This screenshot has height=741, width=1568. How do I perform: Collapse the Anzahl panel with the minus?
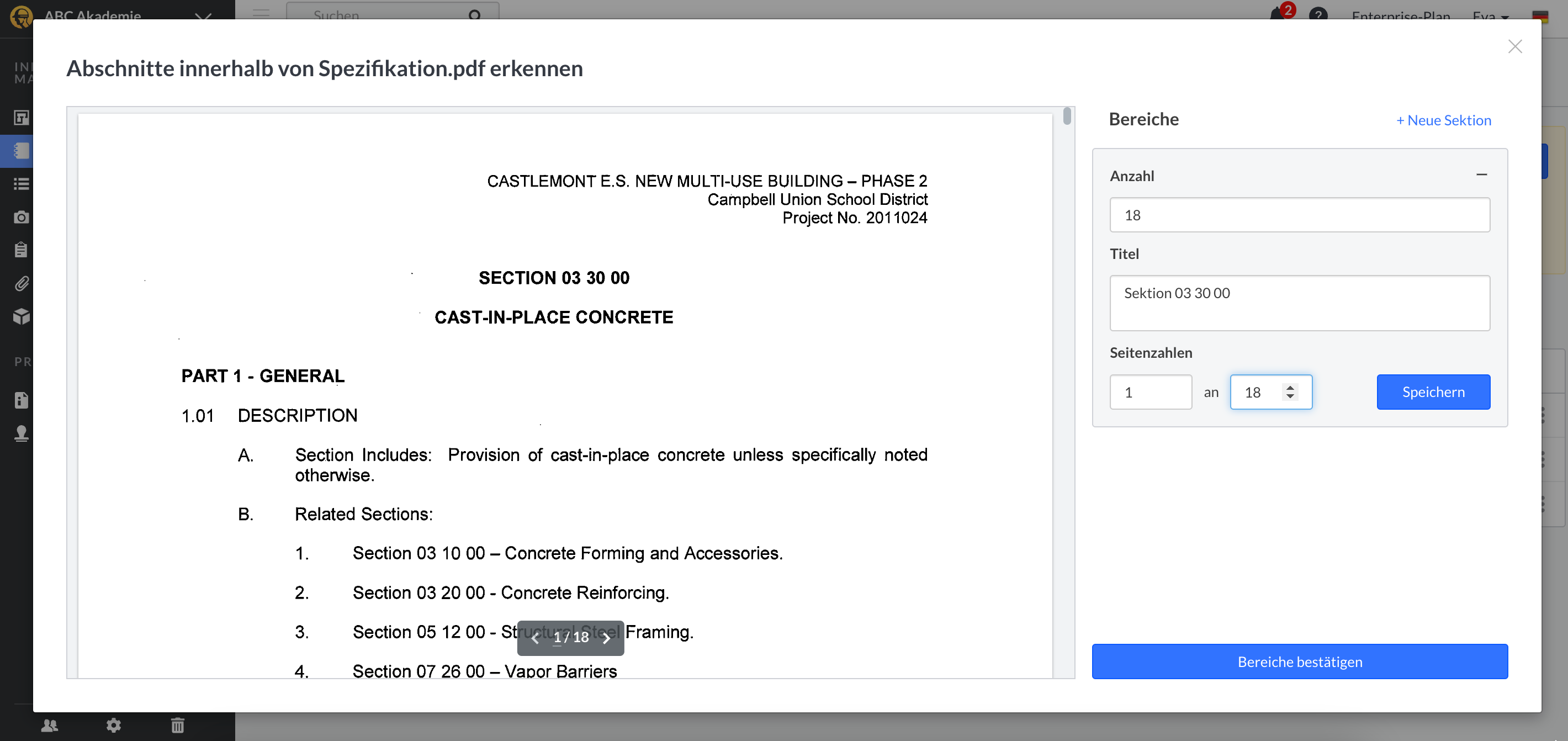[x=1481, y=174]
